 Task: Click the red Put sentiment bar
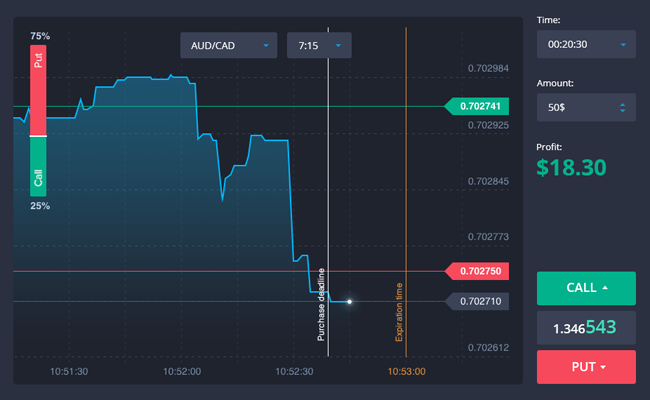(38, 90)
